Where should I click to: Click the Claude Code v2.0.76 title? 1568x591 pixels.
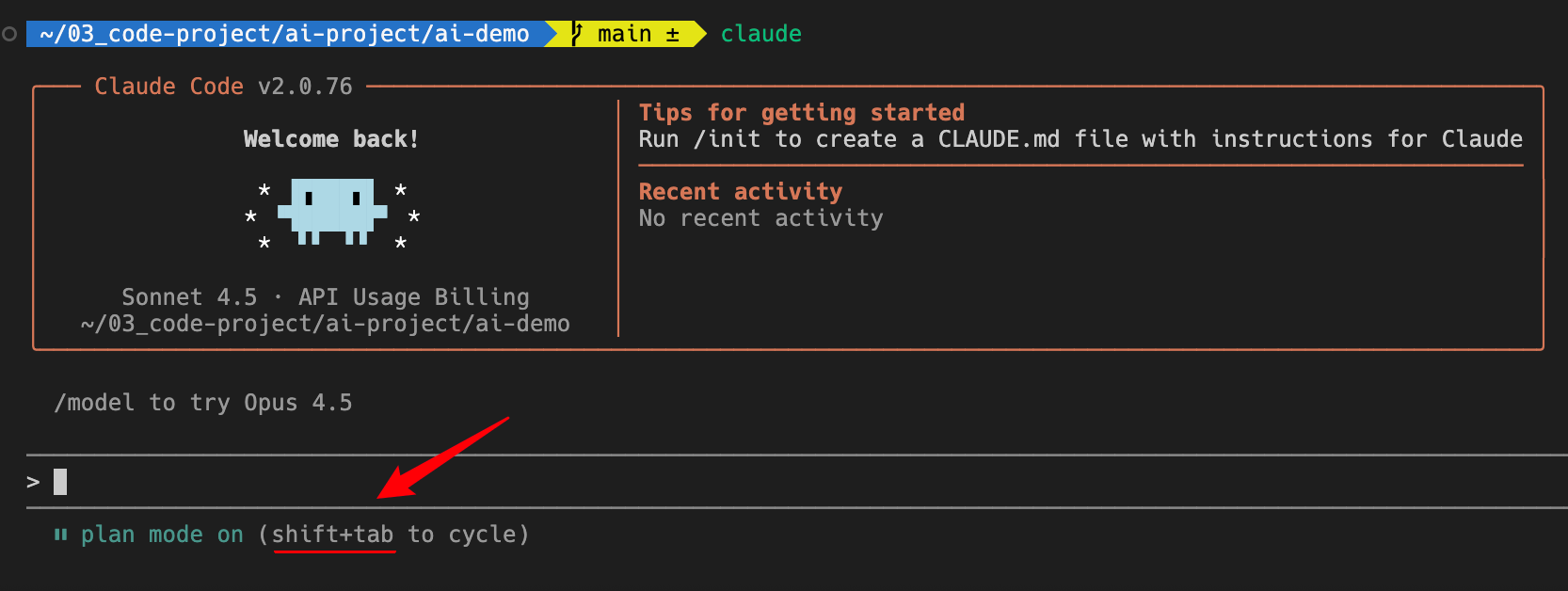[224, 87]
